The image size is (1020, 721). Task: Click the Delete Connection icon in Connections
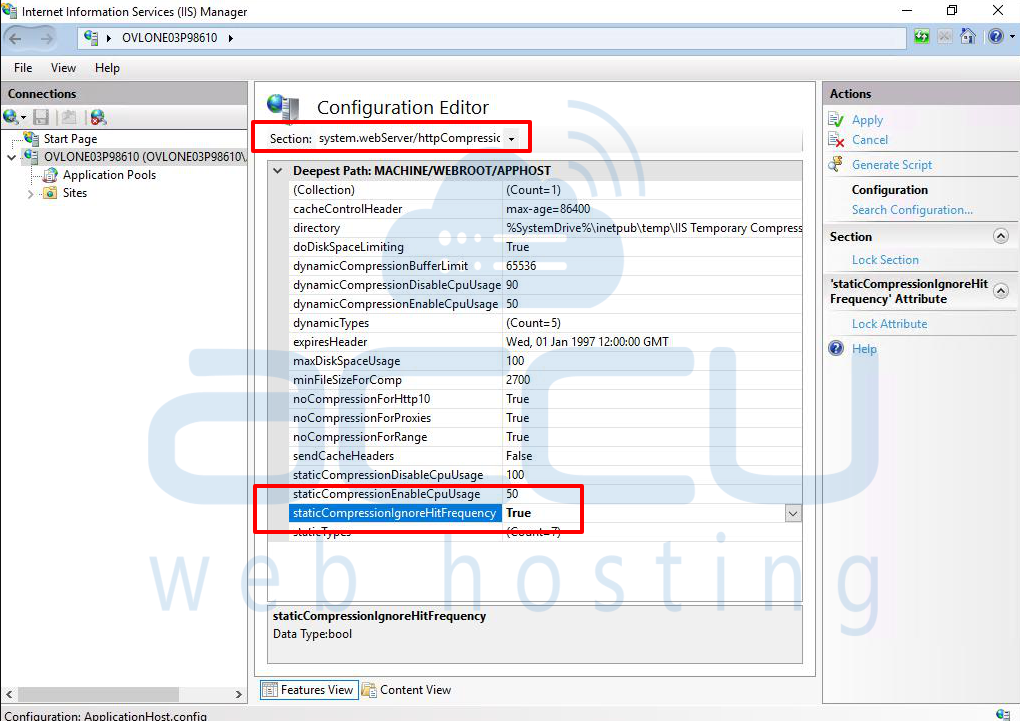pyautogui.click(x=98, y=117)
